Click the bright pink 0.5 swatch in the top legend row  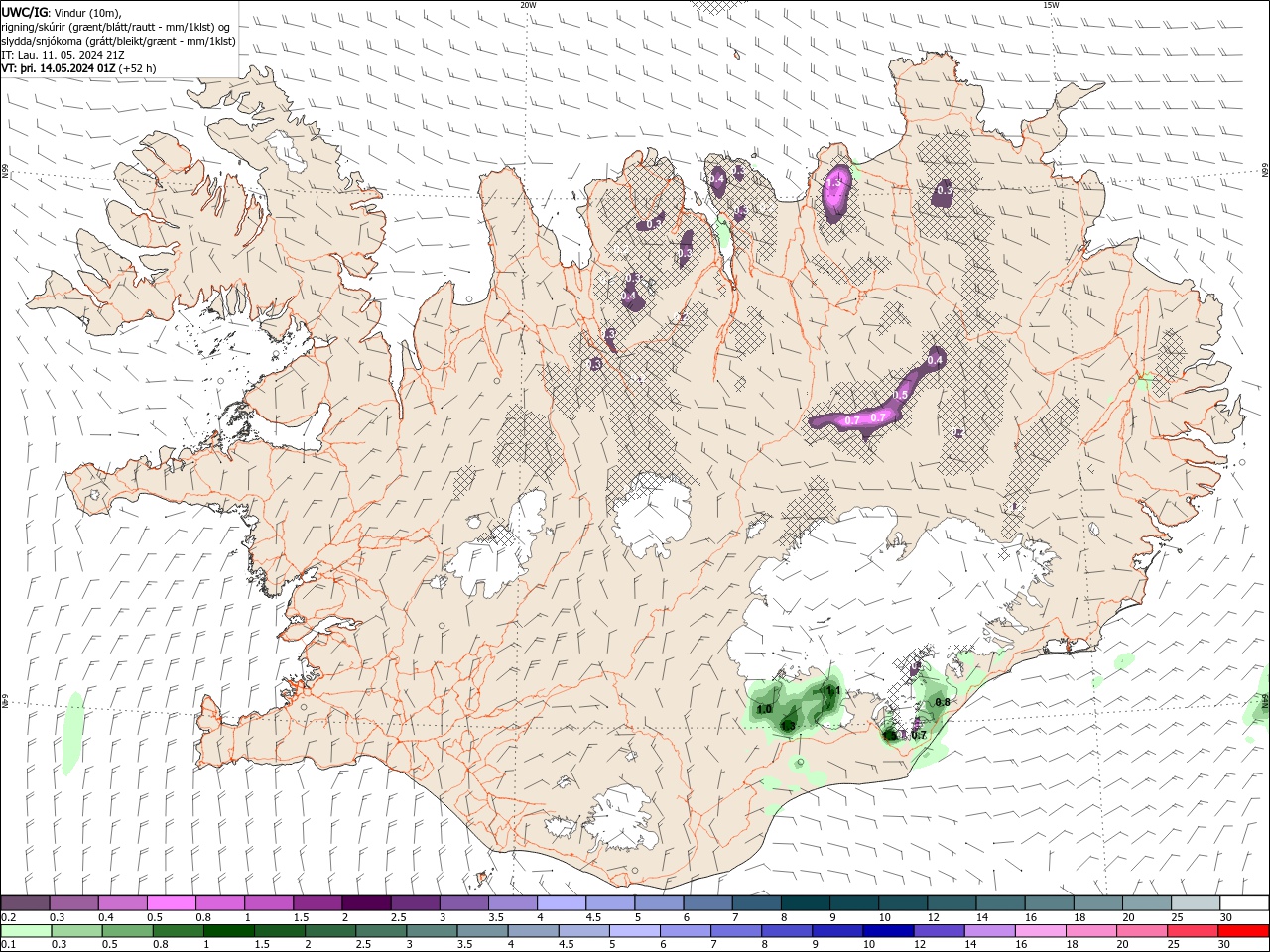pyautogui.click(x=171, y=902)
